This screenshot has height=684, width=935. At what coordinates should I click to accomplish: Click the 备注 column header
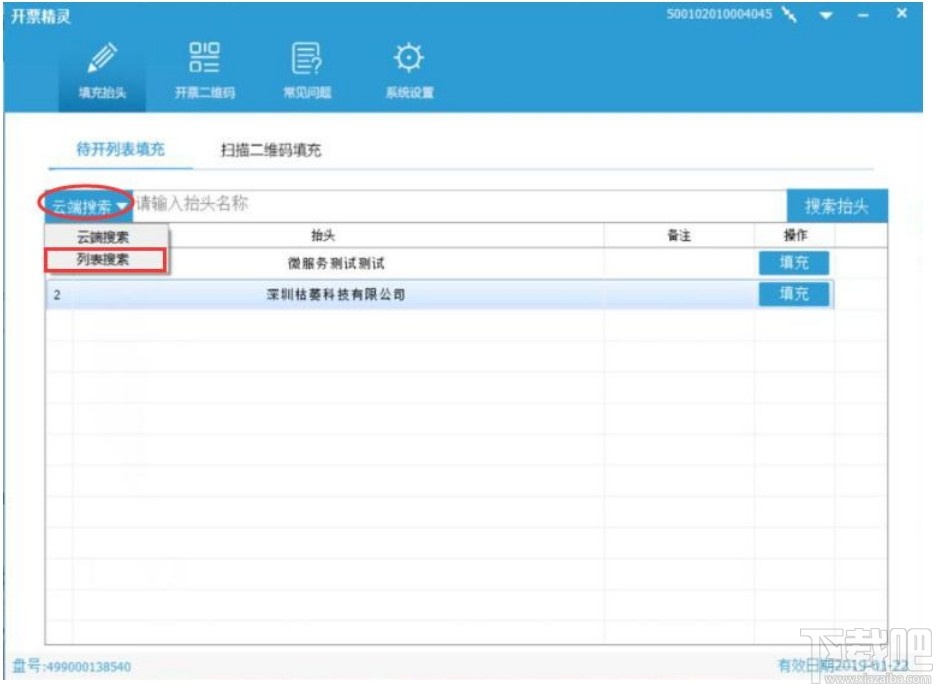[x=679, y=236]
